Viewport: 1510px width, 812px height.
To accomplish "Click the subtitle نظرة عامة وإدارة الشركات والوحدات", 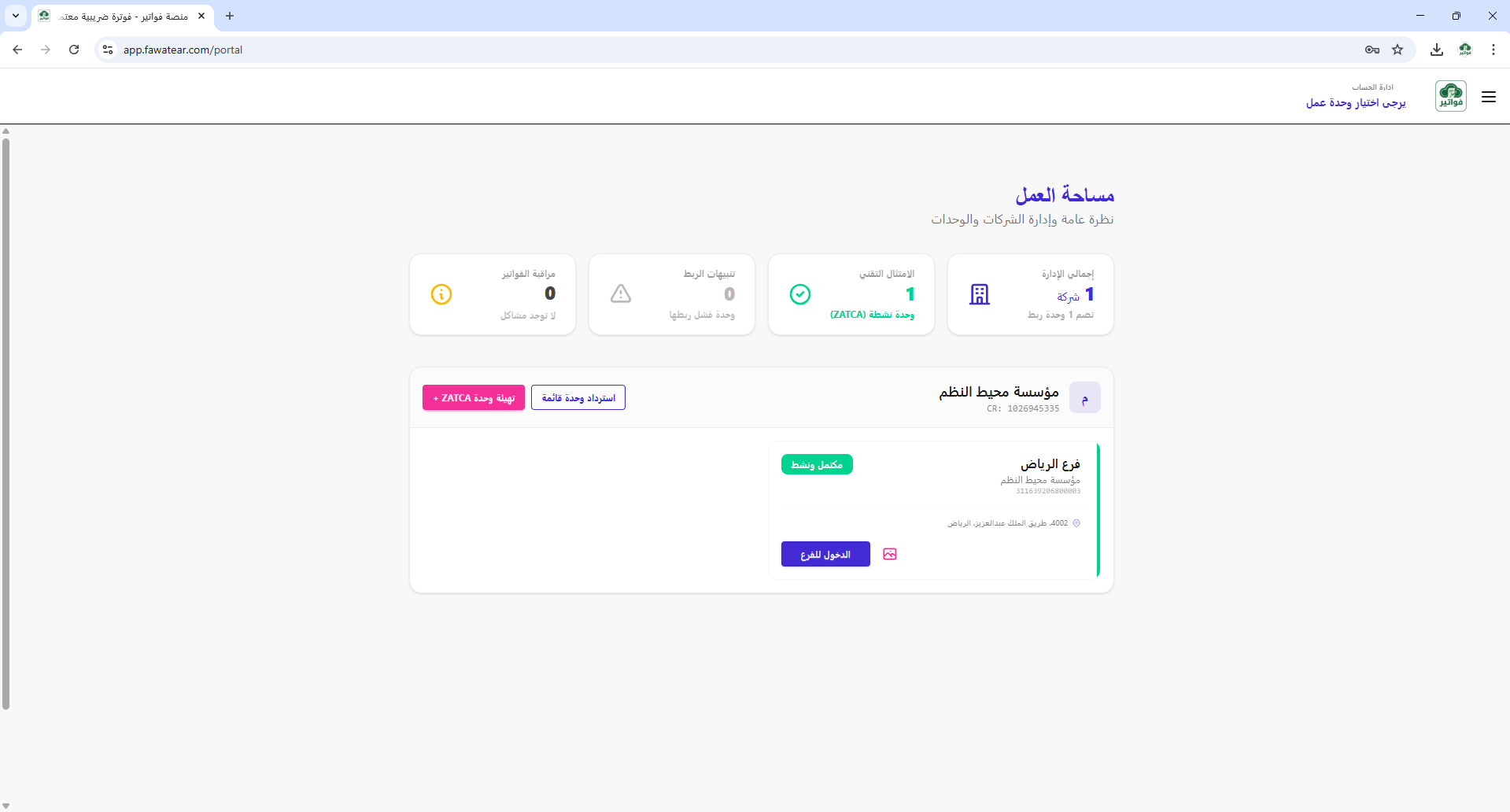I will point(1022,220).
